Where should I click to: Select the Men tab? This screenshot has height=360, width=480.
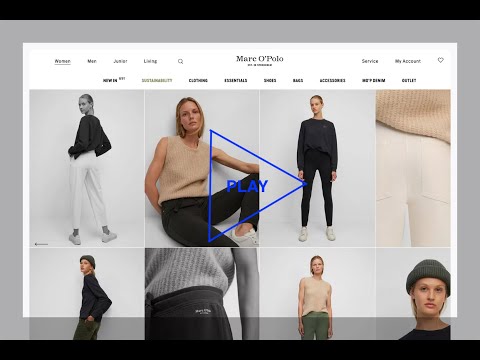pyautogui.click(x=92, y=61)
